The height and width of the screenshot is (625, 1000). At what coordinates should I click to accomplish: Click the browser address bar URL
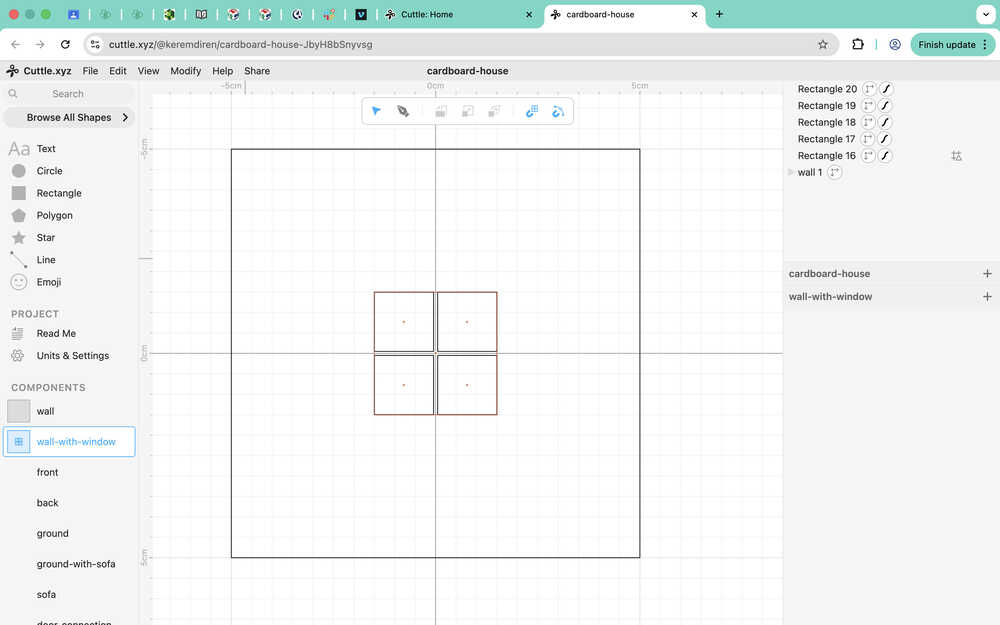pos(240,44)
